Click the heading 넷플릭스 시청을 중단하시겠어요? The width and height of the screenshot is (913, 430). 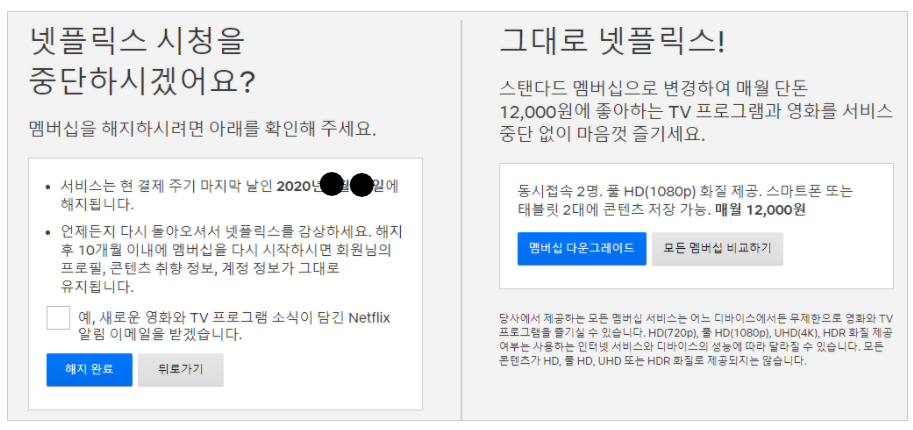(x=143, y=63)
